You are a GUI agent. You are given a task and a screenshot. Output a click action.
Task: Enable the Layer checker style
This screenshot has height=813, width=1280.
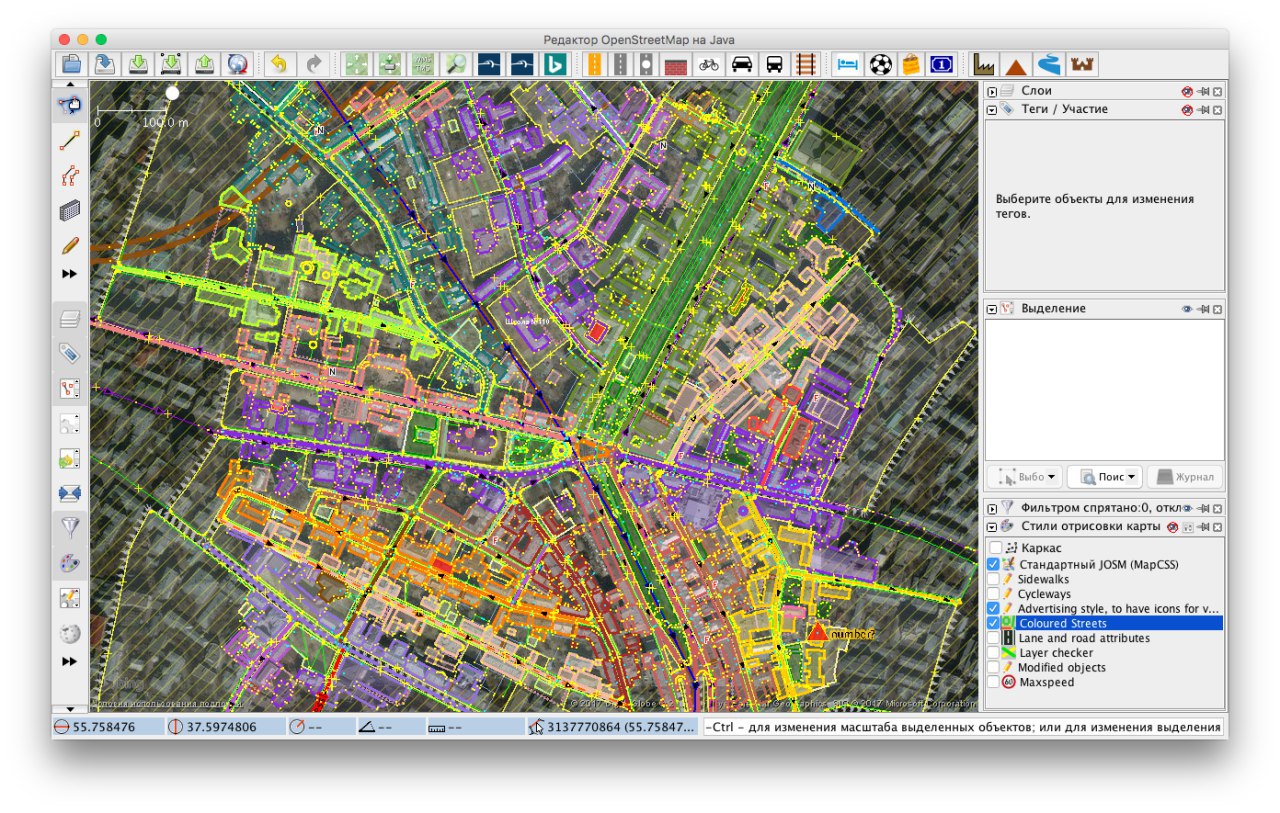(995, 652)
